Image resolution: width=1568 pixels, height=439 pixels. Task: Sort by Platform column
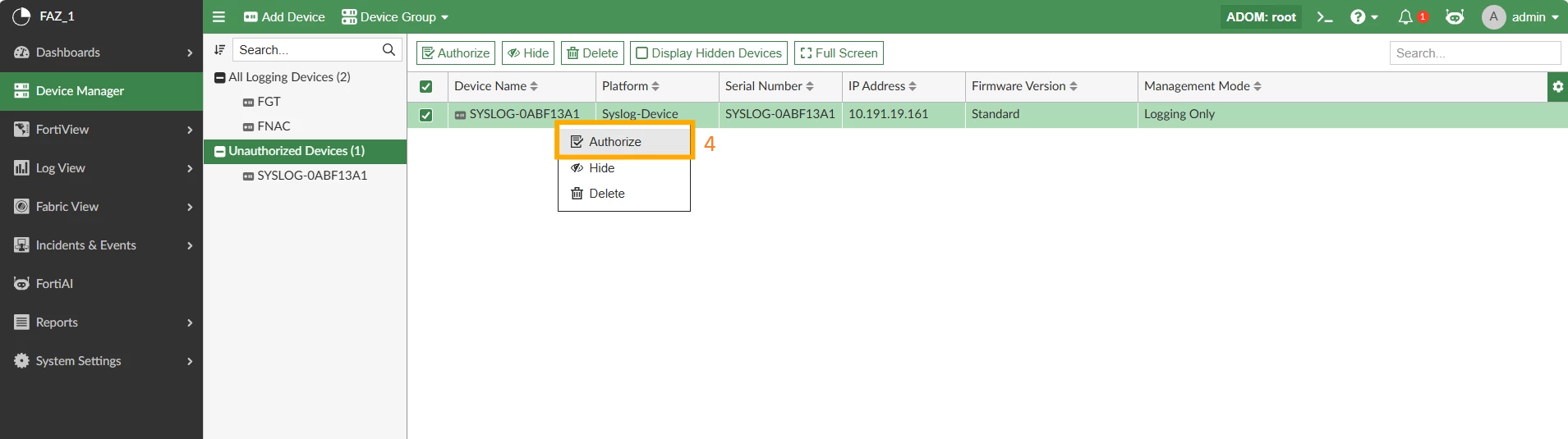pyautogui.click(x=630, y=86)
